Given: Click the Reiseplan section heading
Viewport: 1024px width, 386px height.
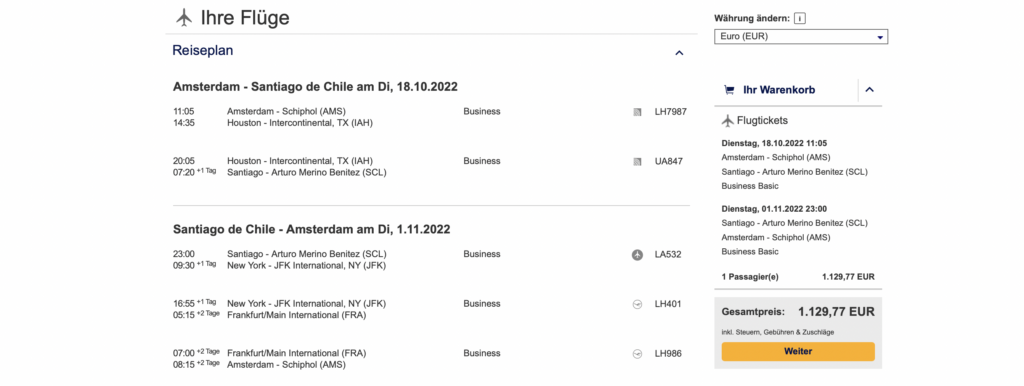Looking at the screenshot, I should click(202, 50).
